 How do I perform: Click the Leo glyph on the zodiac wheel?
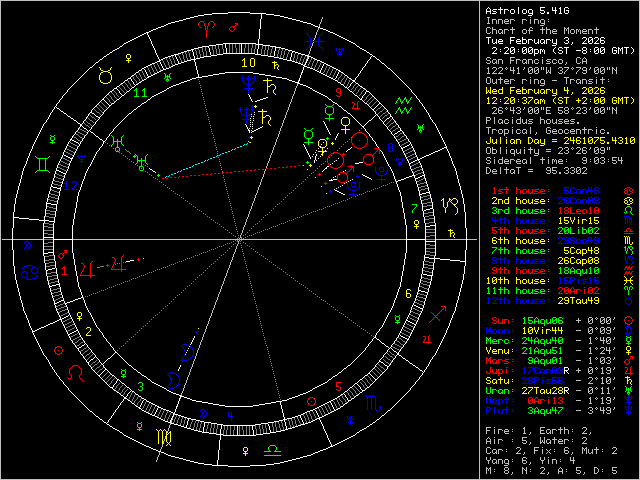(75, 373)
